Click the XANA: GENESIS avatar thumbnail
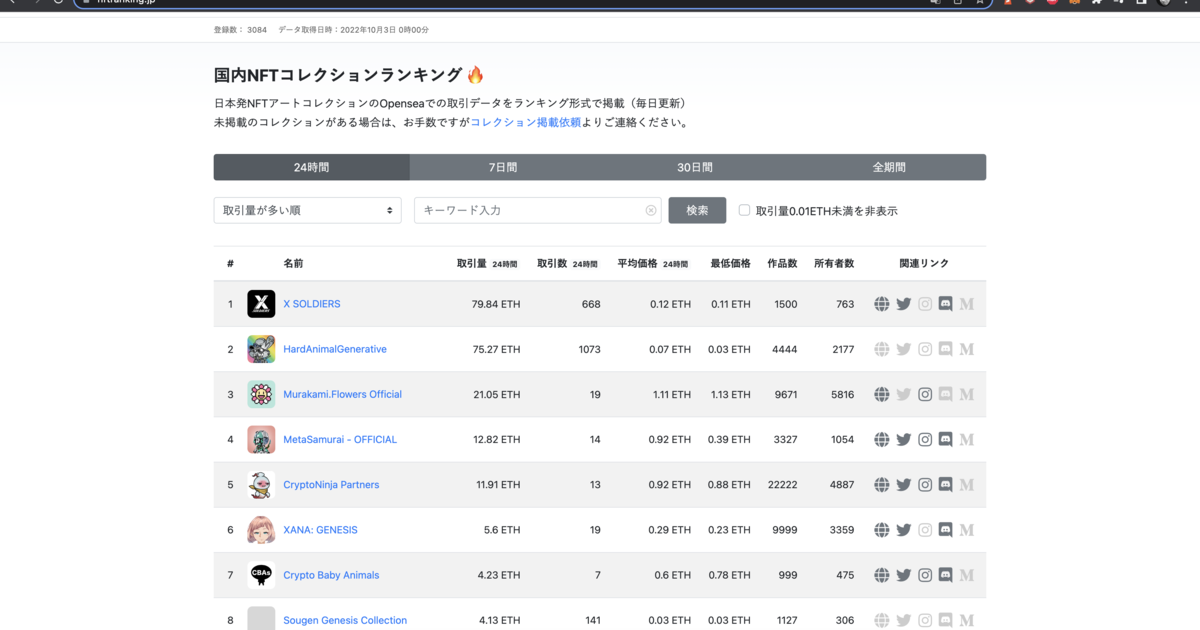 point(261,530)
